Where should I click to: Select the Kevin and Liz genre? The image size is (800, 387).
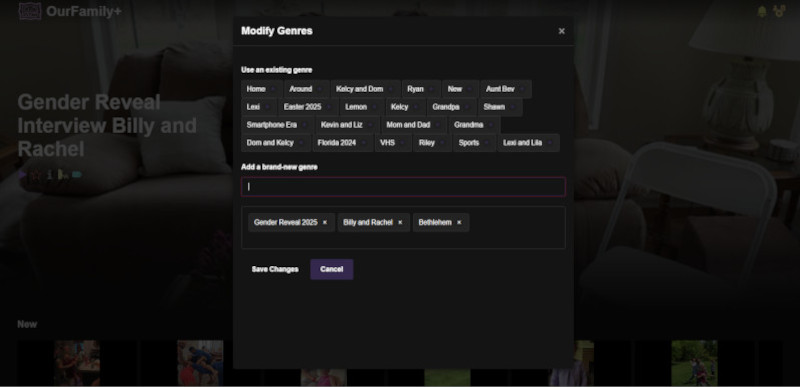pos(347,125)
